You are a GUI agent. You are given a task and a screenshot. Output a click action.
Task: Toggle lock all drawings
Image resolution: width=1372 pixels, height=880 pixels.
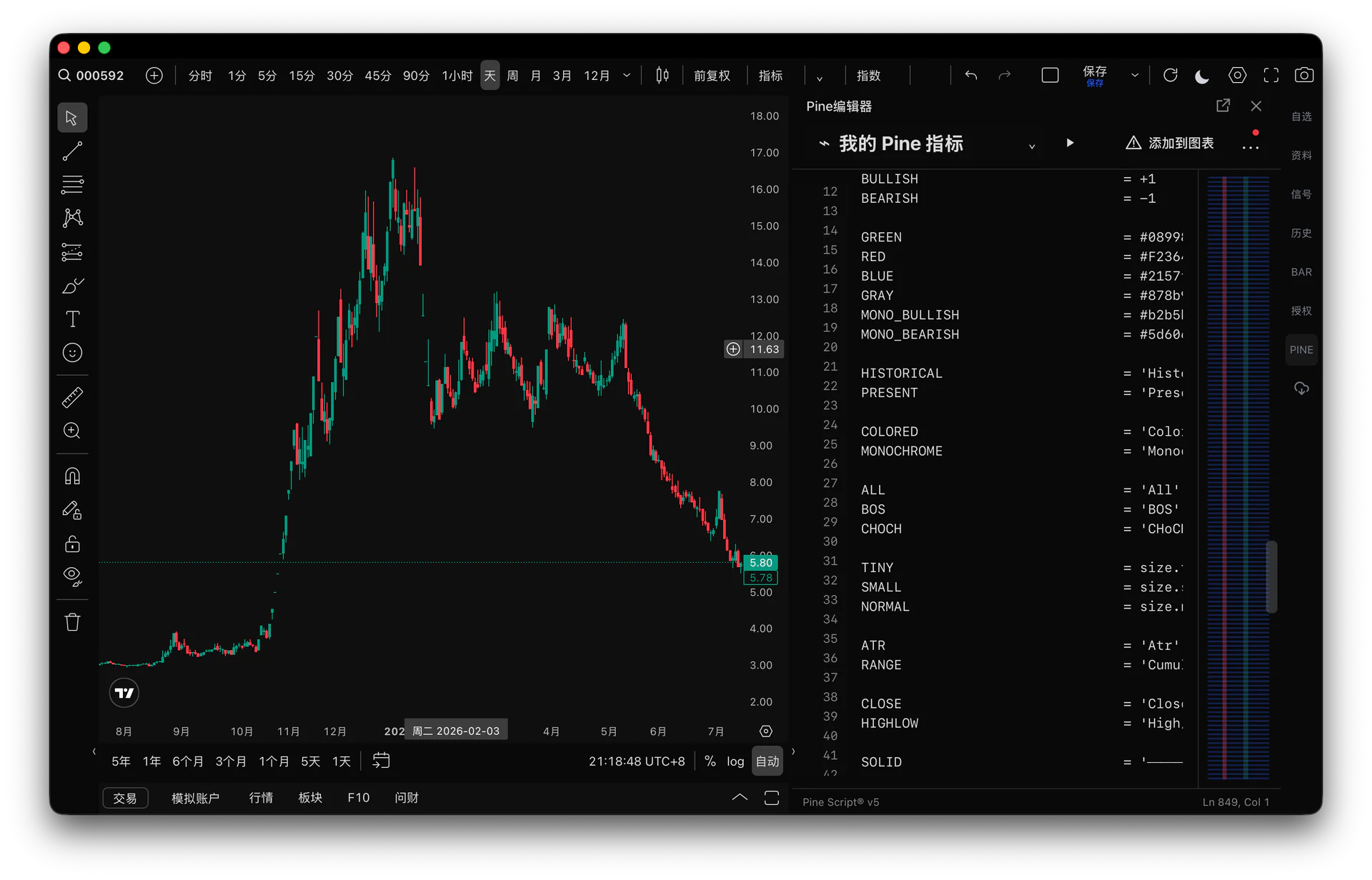click(72, 544)
